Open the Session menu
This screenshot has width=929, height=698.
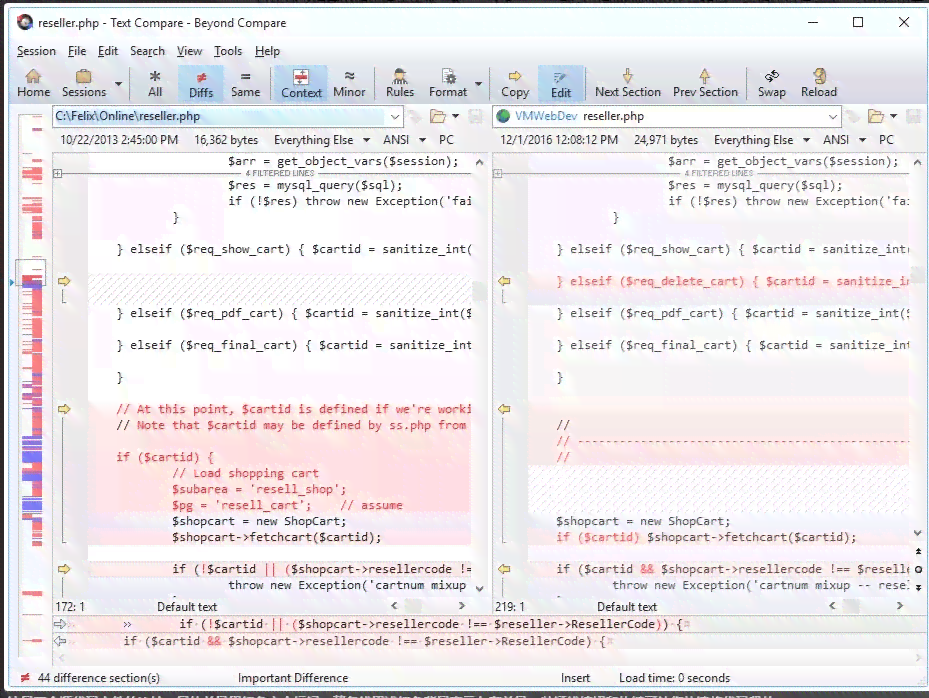click(x=36, y=51)
